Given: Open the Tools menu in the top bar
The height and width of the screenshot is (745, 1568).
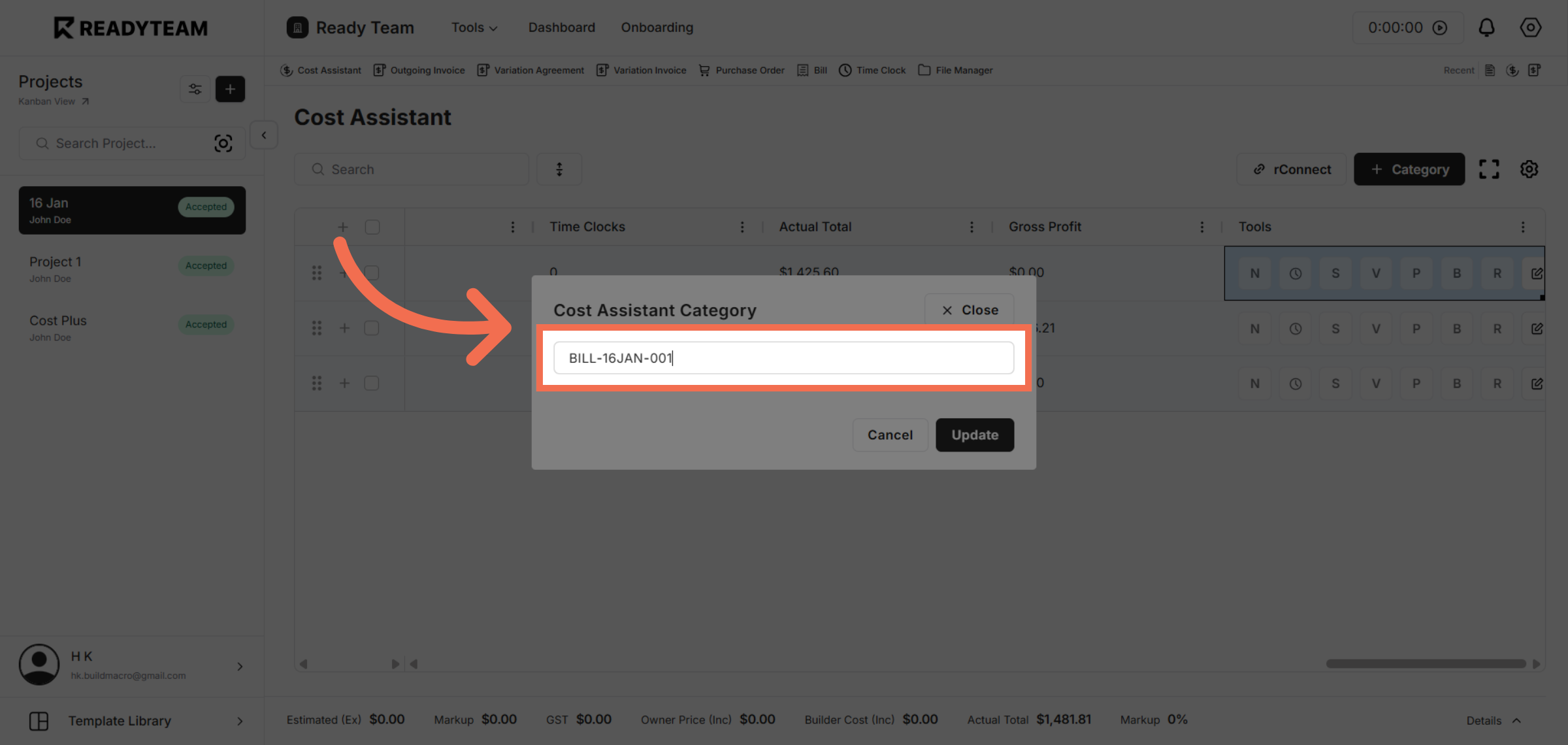Looking at the screenshot, I should 474,27.
